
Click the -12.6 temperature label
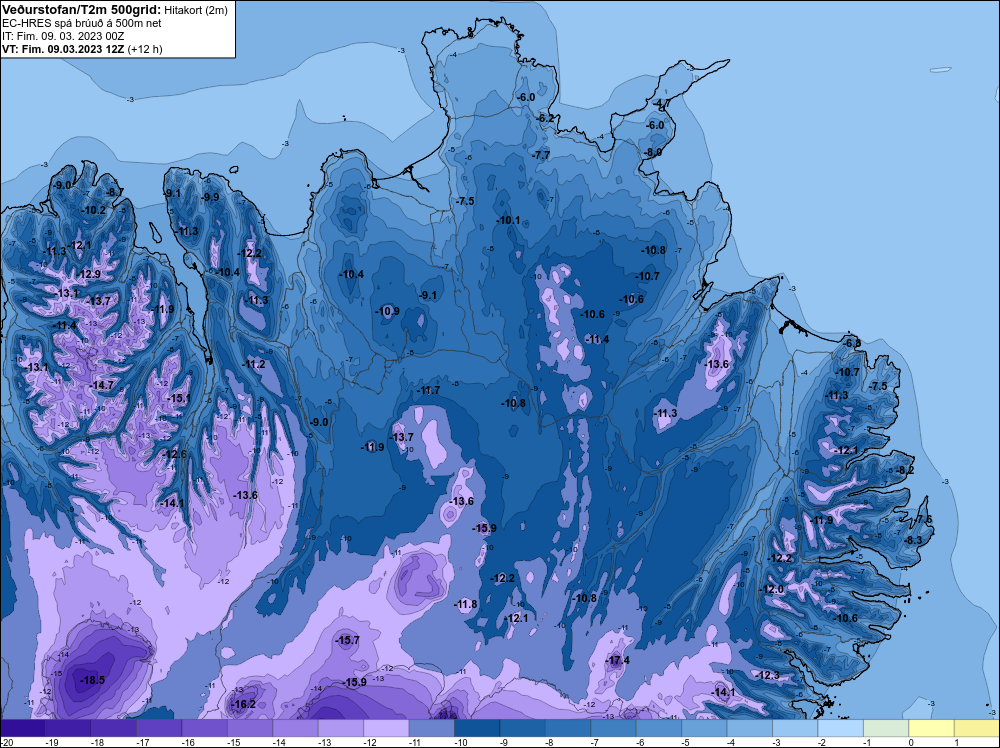tap(175, 454)
